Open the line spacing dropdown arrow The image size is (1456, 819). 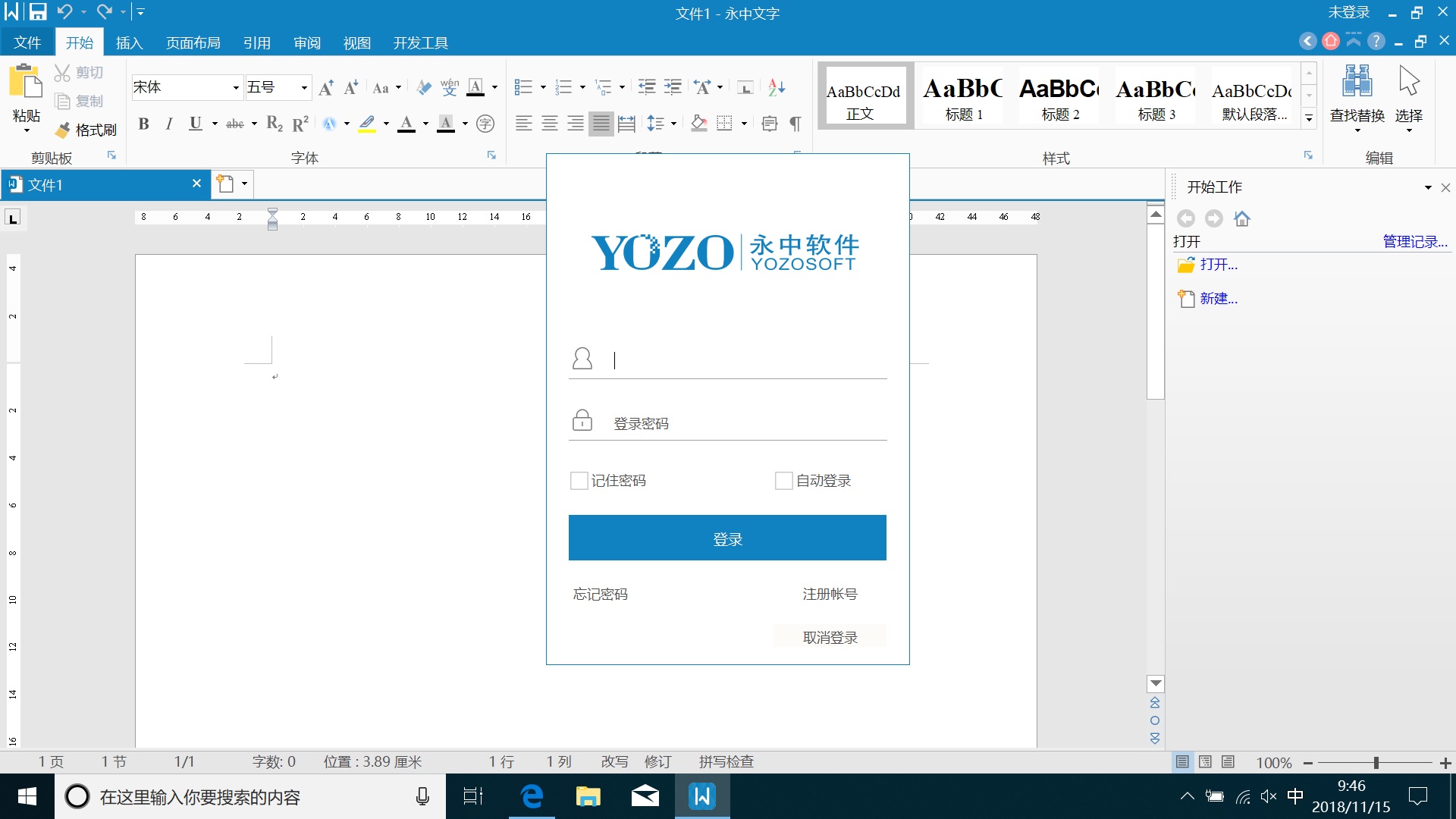(673, 124)
